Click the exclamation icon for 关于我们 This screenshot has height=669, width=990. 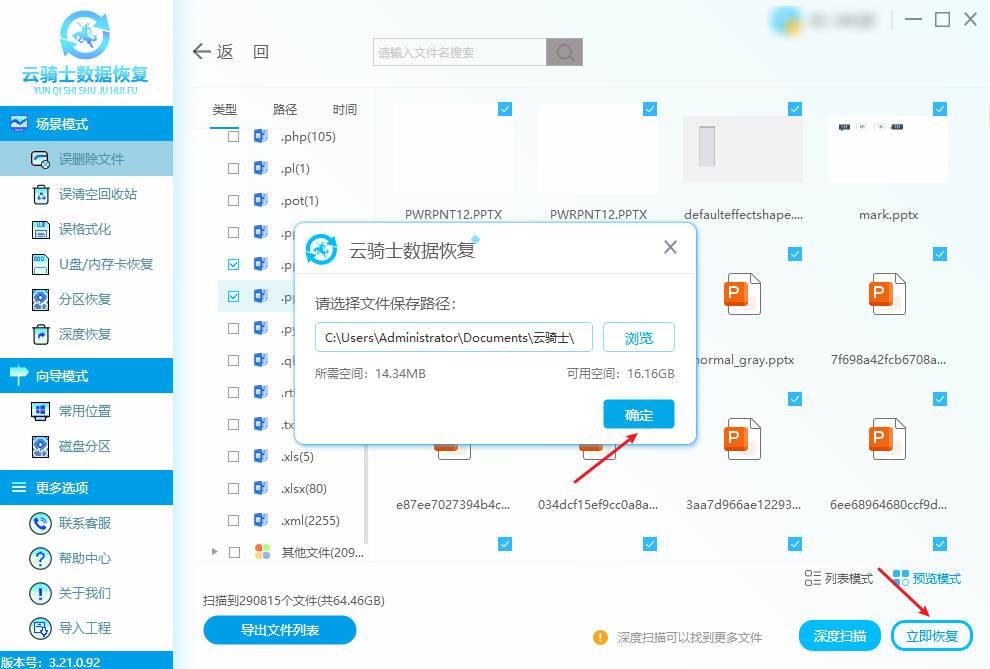tap(40, 593)
